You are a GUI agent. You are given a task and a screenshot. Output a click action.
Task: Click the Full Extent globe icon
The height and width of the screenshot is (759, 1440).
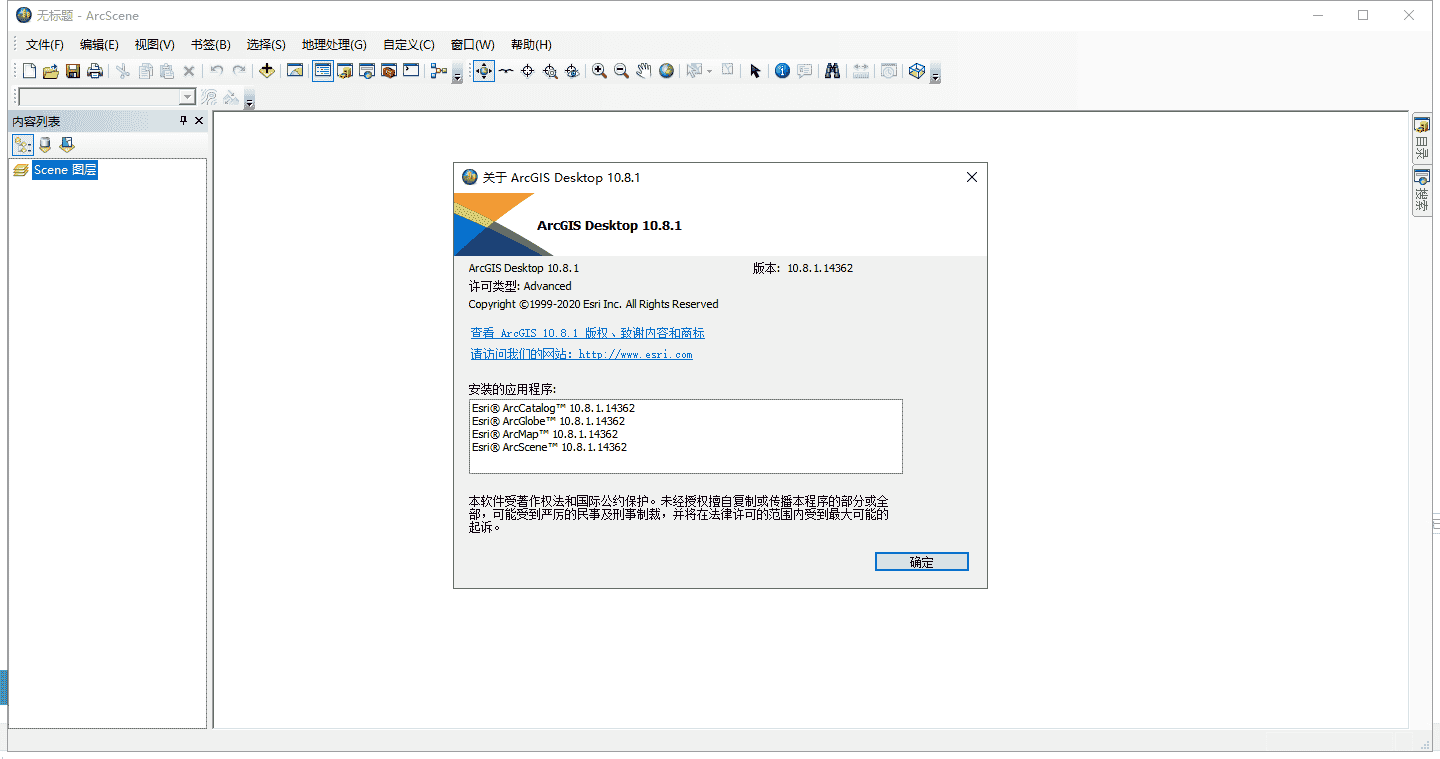pyautogui.click(x=667, y=71)
